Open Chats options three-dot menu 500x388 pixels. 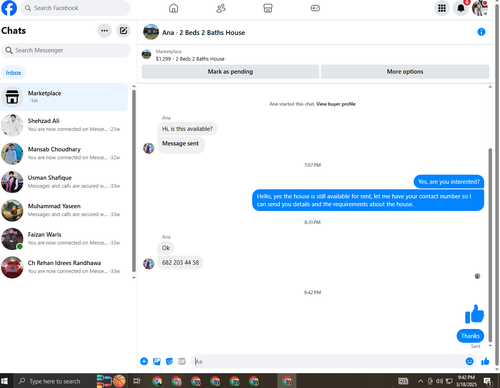click(x=104, y=31)
